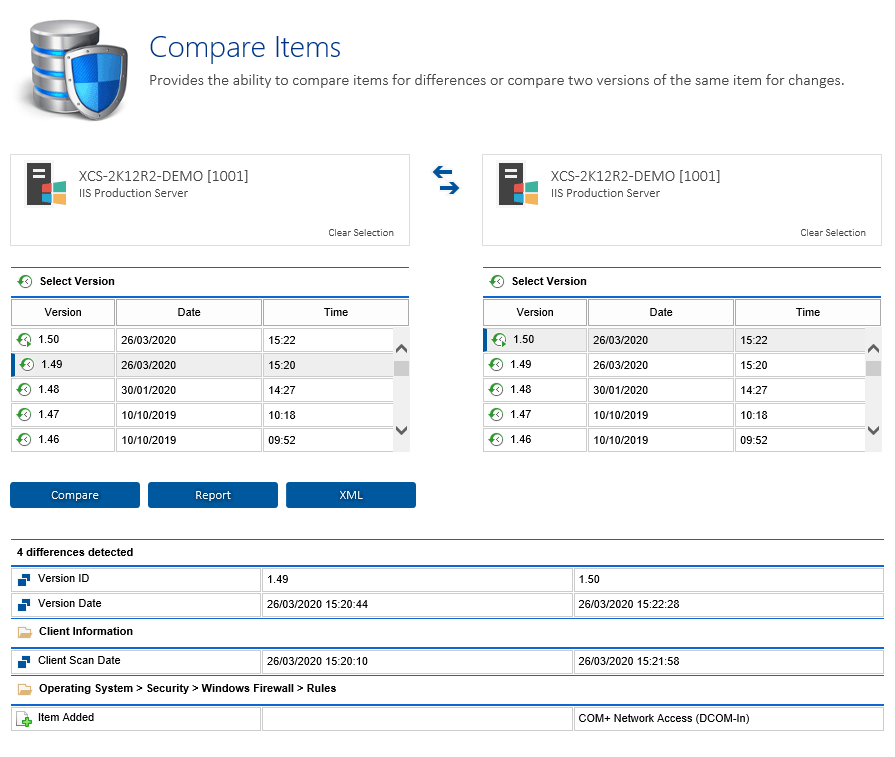895x757 pixels.
Task: Click right table scroll down arrow
Action: click(x=873, y=430)
